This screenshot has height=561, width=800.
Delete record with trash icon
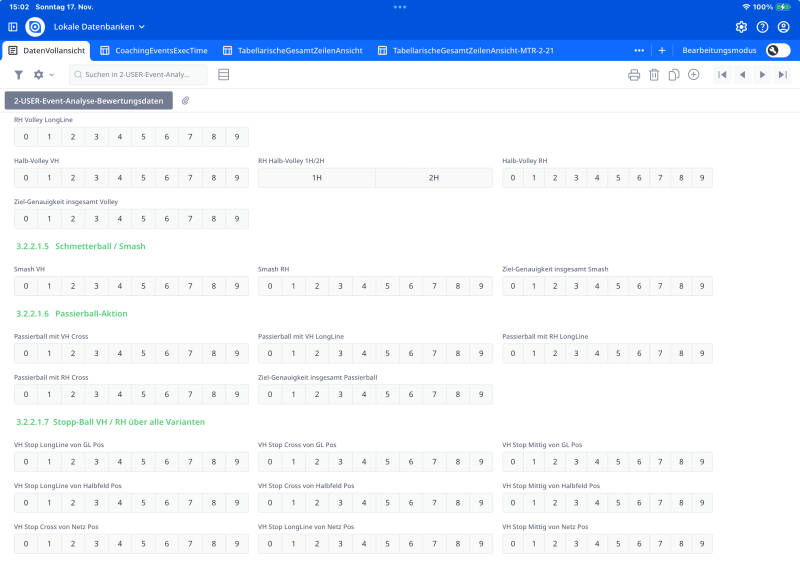[654, 75]
